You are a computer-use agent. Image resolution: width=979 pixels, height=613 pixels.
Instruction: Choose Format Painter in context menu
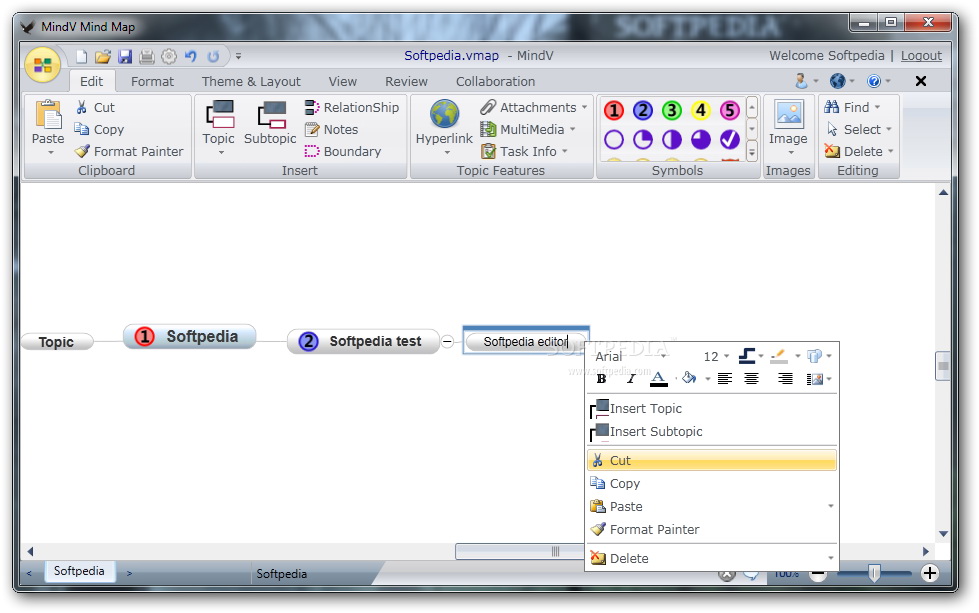[712, 529]
